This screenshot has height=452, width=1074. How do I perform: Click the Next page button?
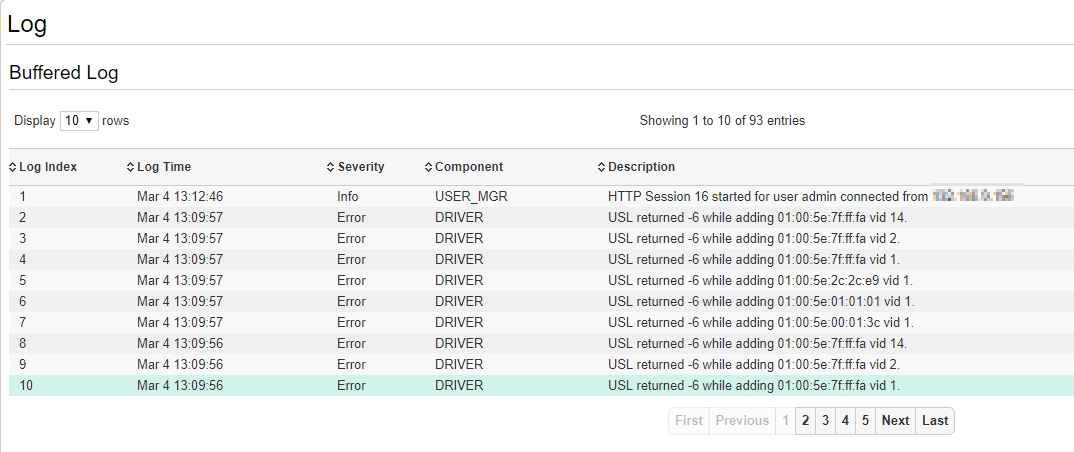(x=895, y=421)
